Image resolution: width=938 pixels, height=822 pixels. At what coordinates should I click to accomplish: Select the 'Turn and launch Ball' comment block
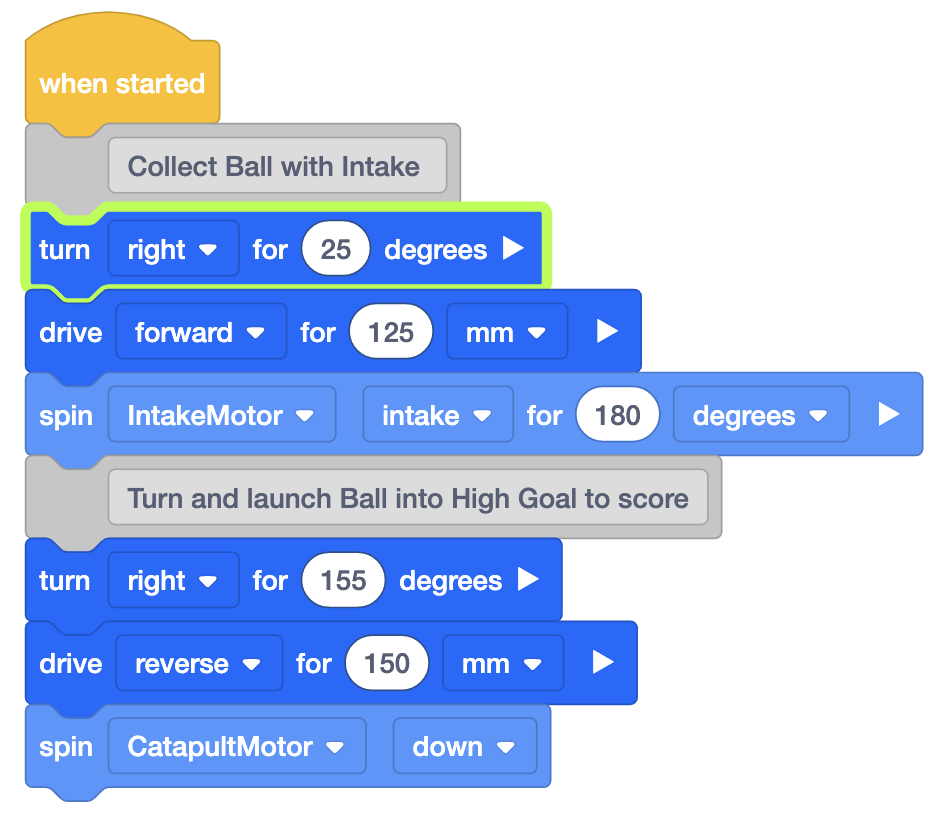(x=408, y=497)
